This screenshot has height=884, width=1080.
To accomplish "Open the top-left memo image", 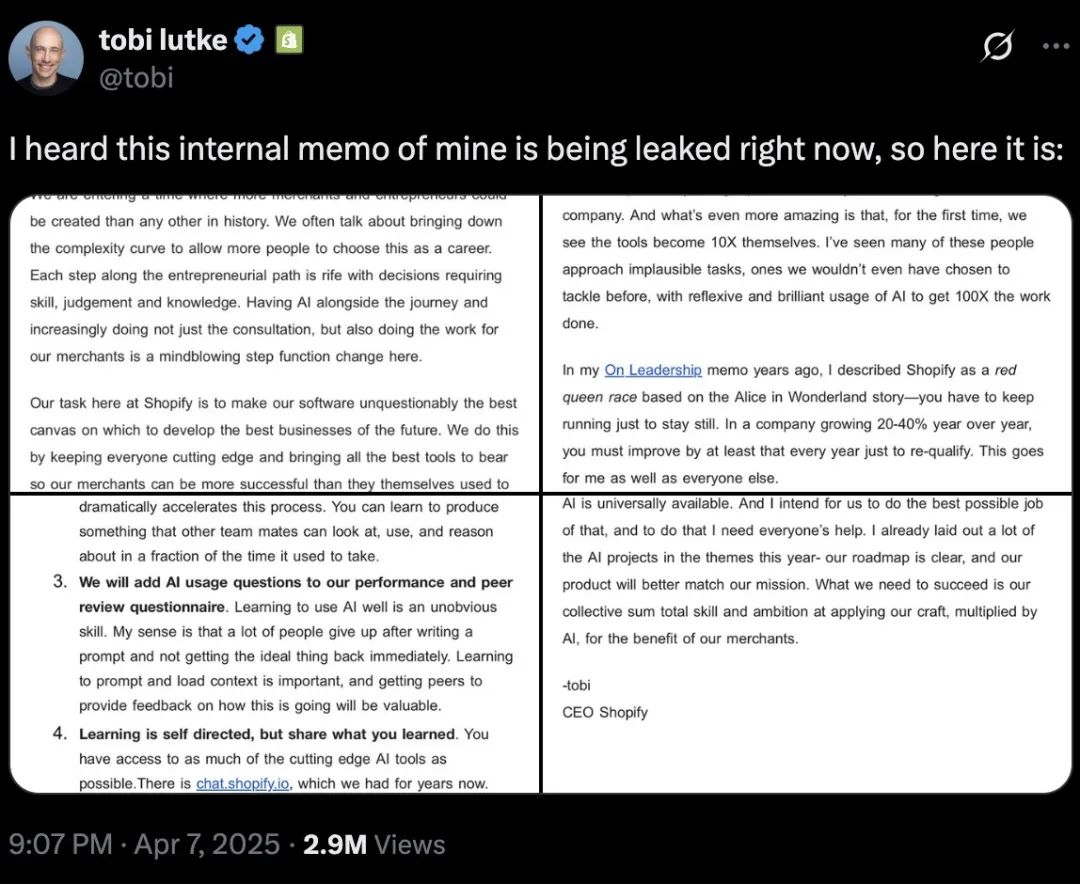I will coord(275,344).
